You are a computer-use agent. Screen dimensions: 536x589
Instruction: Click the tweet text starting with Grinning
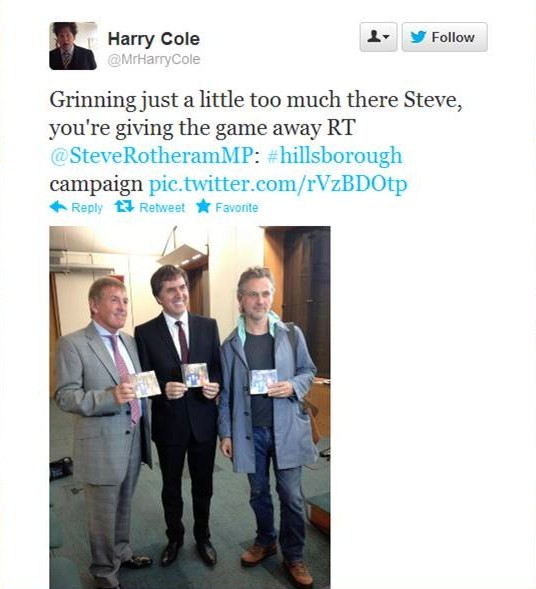(256, 142)
